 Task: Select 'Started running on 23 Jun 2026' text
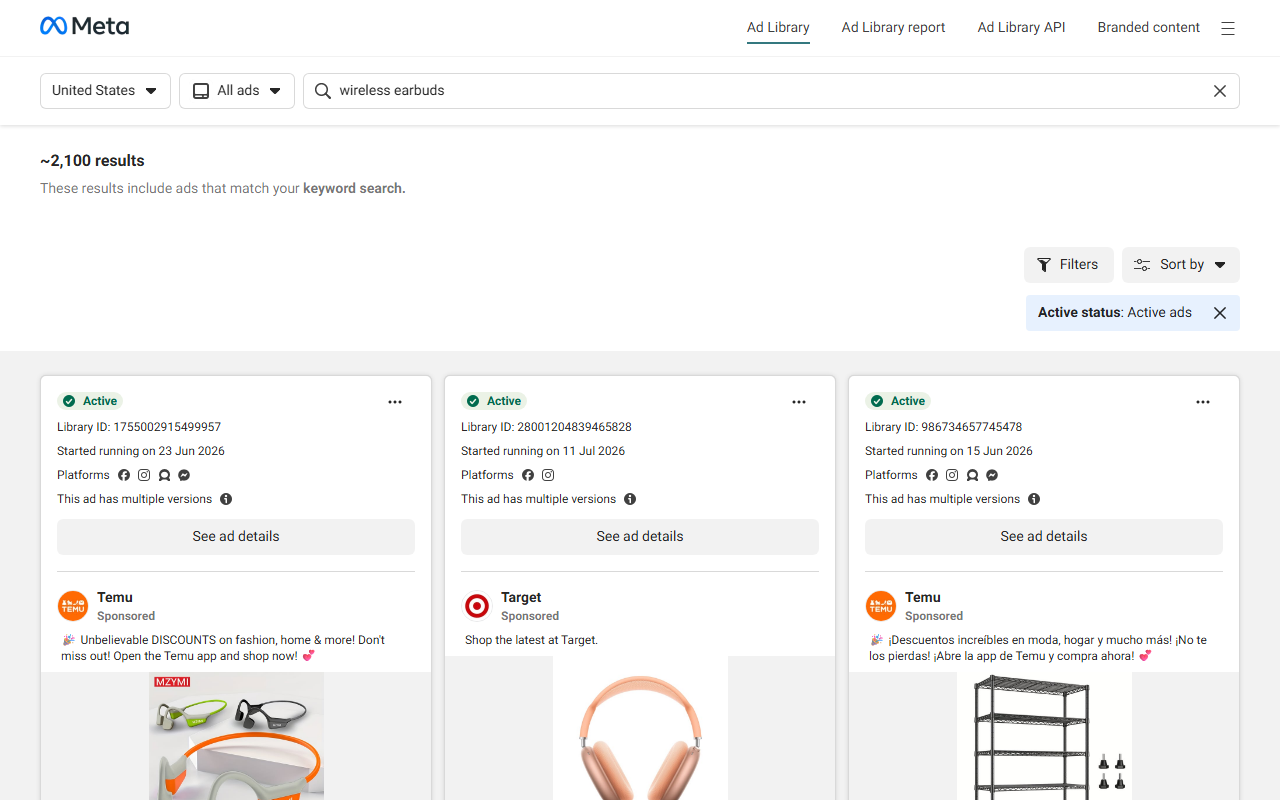(x=139, y=451)
